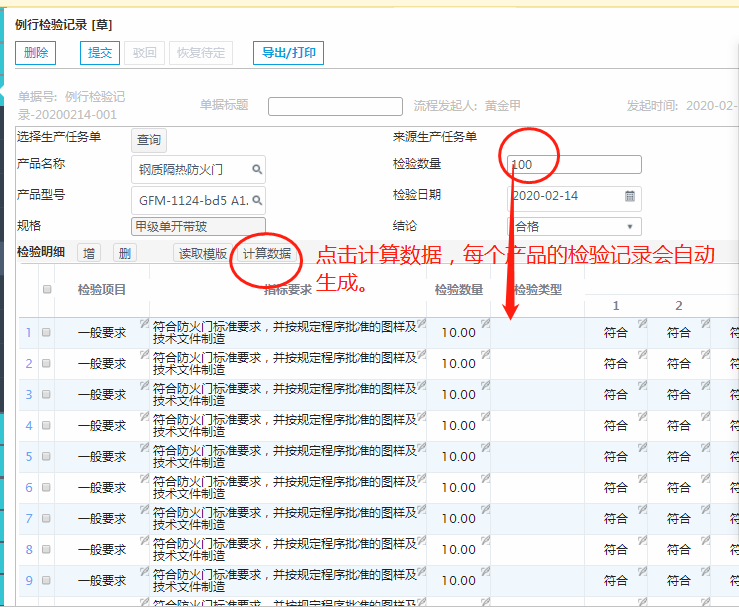Click the edit icon in row 1 column 1 符合 cell

click(x=642, y=323)
